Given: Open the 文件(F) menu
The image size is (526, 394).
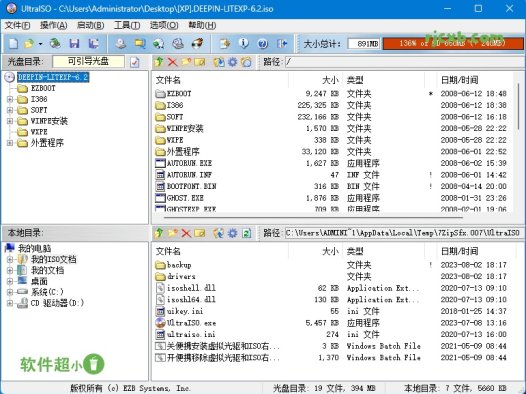Looking at the screenshot, I should pos(17,25).
